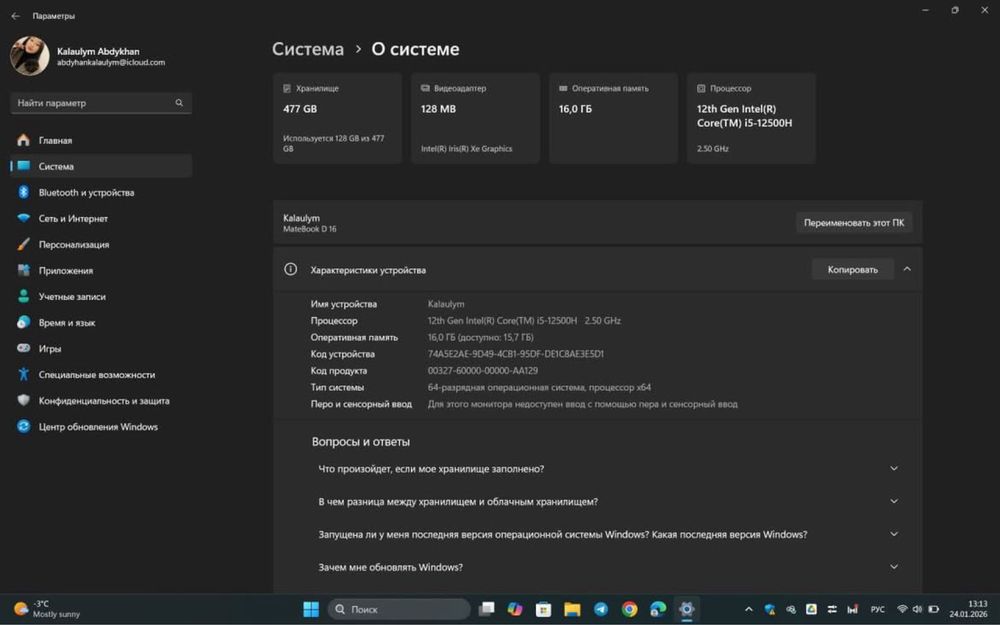The width and height of the screenshot is (1000, 625).
Task: Click the Учетные записи person icon
Action: 24,297
